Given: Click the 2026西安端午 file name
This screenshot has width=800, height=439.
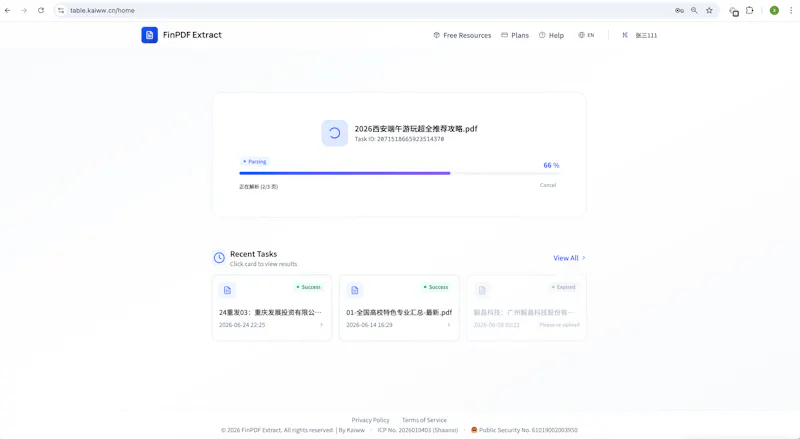Looking at the screenshot, I should click(416, 129).
